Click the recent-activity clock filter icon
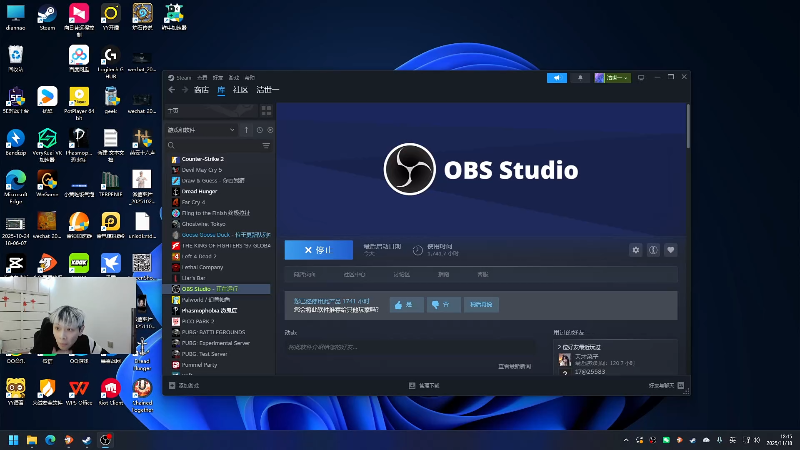 [x=260, y=130]
